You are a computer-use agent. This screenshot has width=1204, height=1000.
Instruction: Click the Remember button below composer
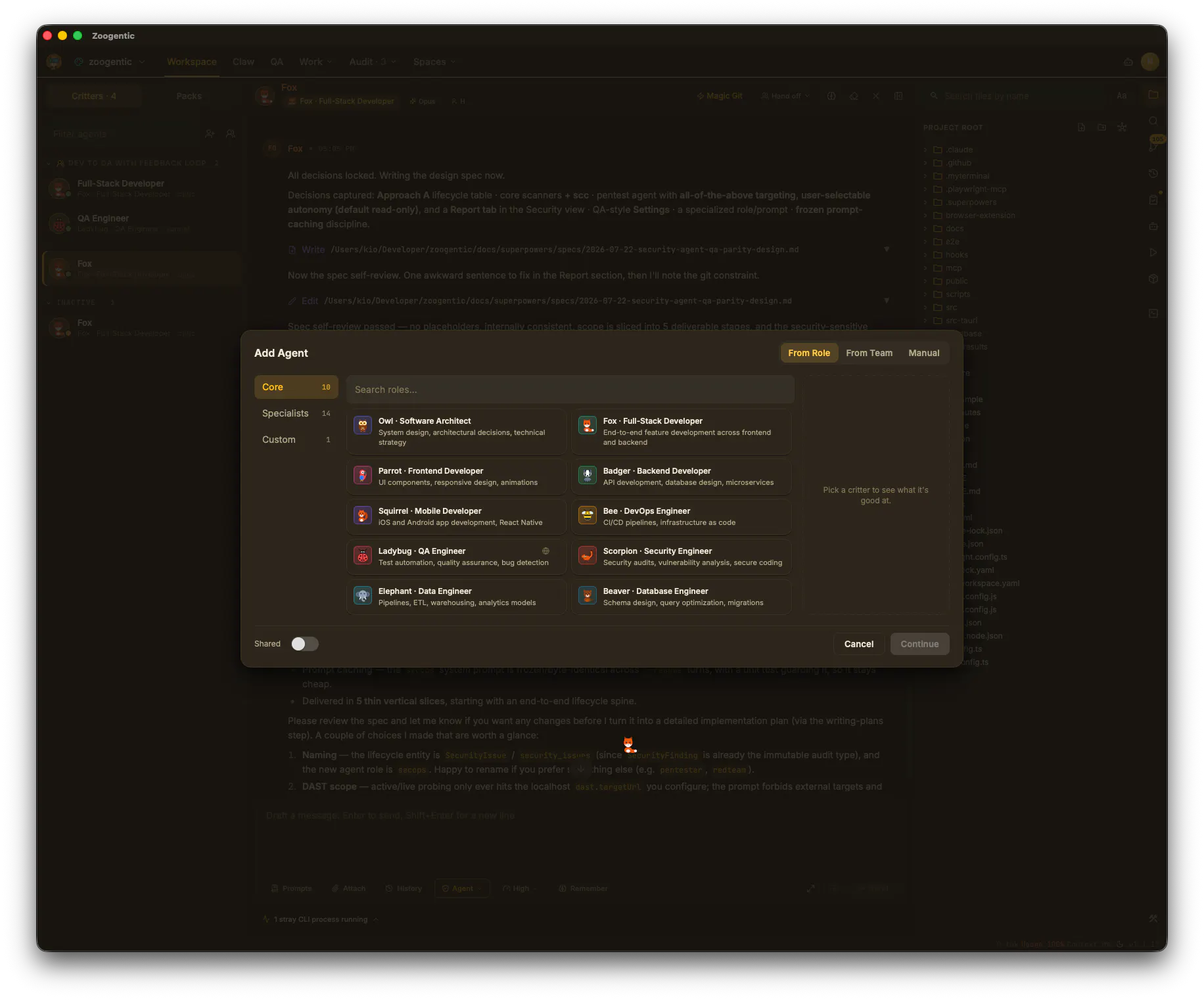pos(583,888)
